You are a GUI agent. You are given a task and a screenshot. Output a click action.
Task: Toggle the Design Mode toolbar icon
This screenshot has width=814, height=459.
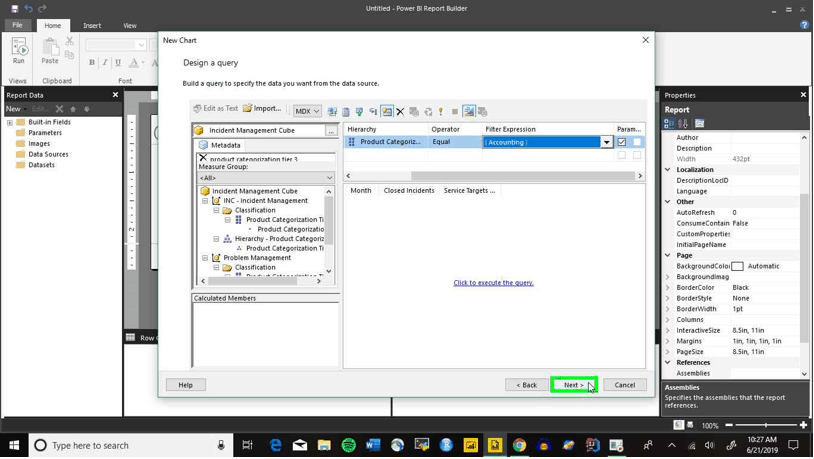(469, 111)
